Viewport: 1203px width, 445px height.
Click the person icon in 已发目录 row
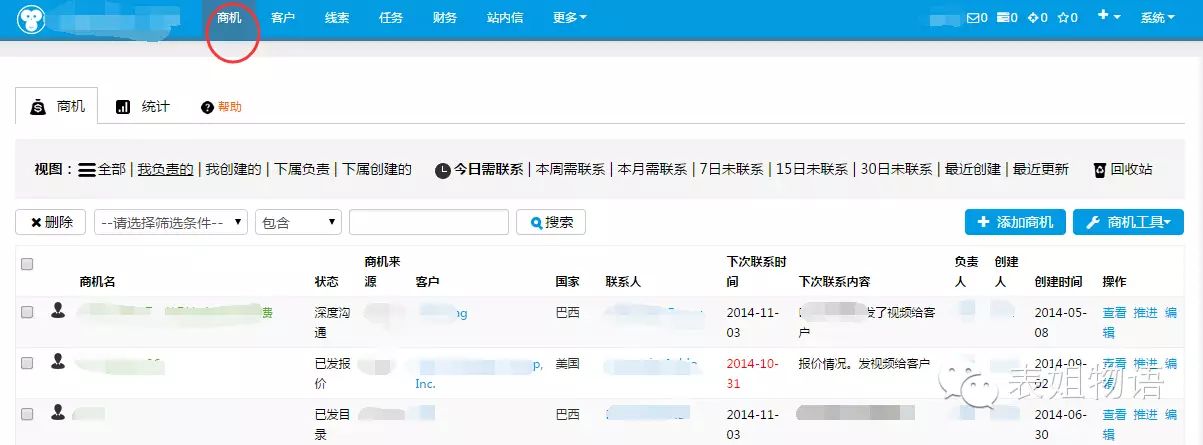pos(58,413)
